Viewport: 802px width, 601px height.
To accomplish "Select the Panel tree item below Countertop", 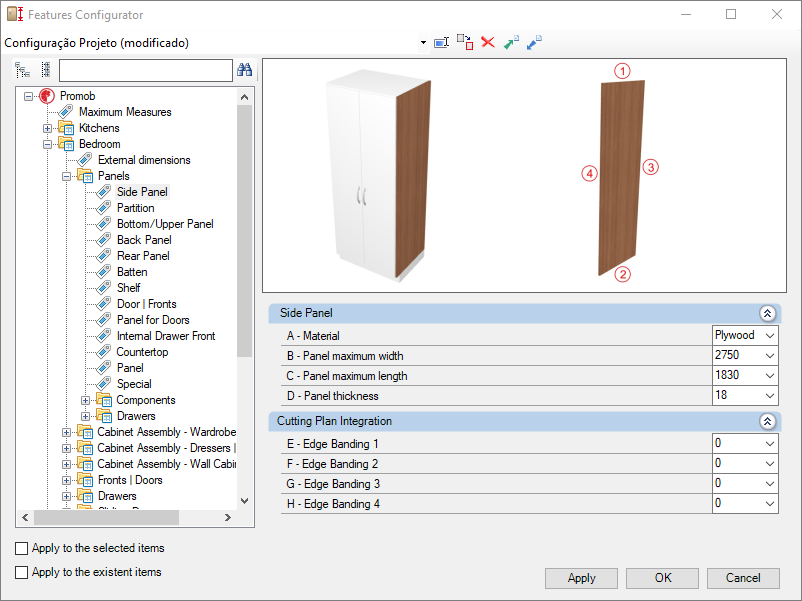I will coord(130,368).
